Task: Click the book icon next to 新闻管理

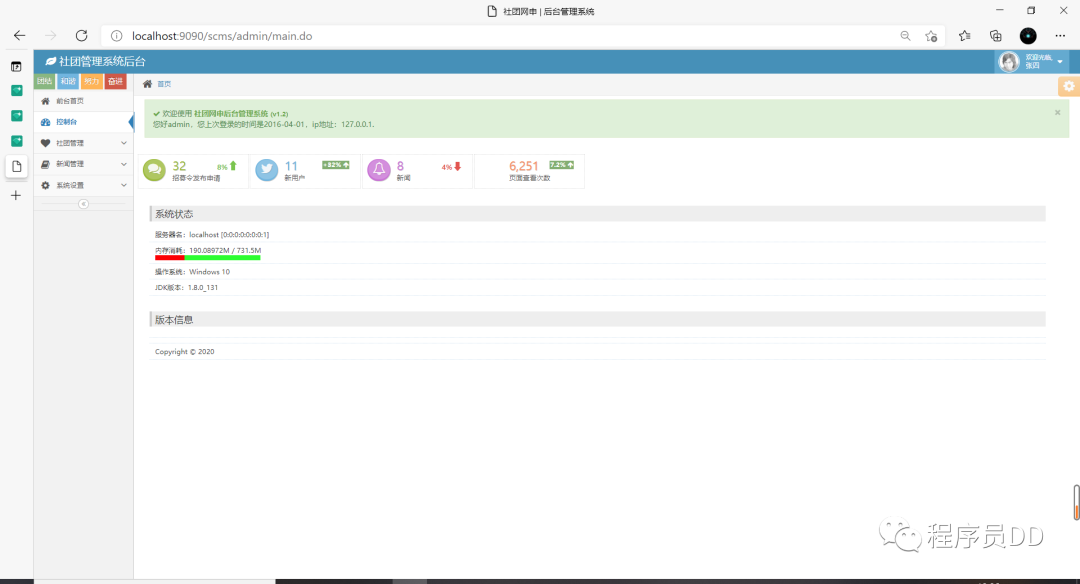Action: click(45, 164)
